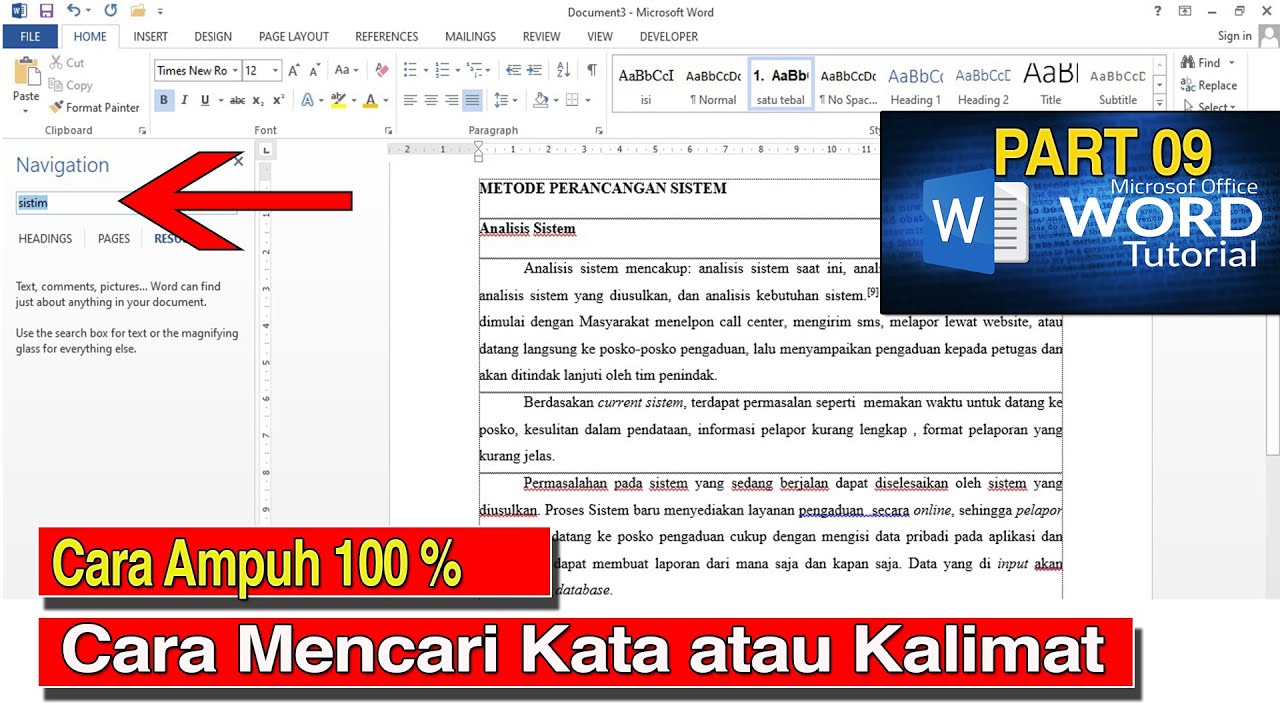Apply the Normal style
The height and width of the screenshot is (720, 1280).
point(713,85)
